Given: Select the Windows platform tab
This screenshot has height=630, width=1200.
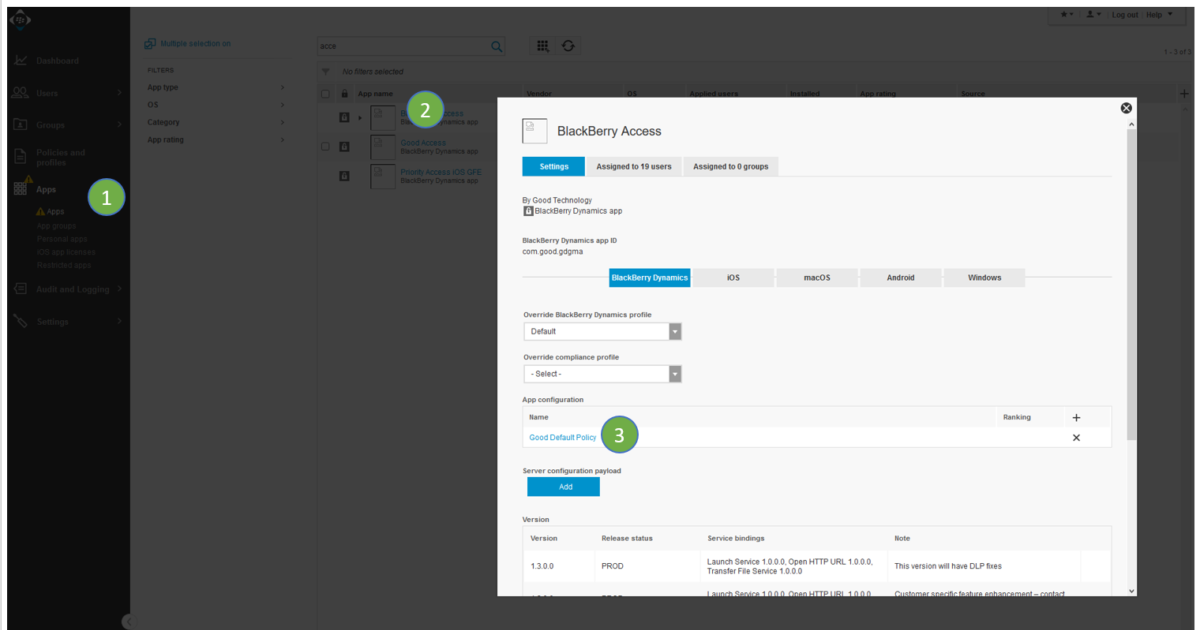Looking at the screenshot, I should coord(984,277).
